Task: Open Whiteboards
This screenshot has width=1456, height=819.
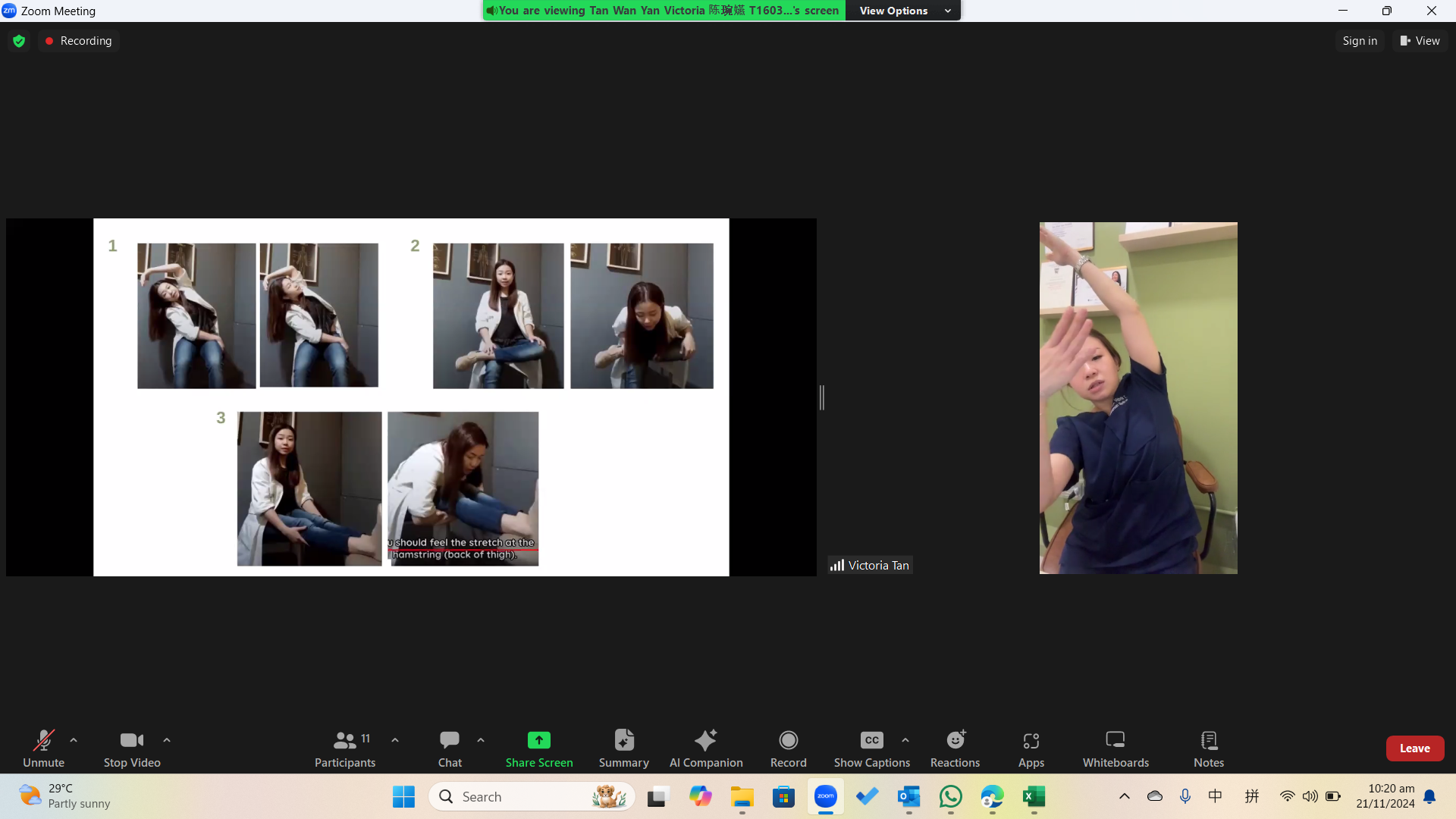Action: [1116, 748]
